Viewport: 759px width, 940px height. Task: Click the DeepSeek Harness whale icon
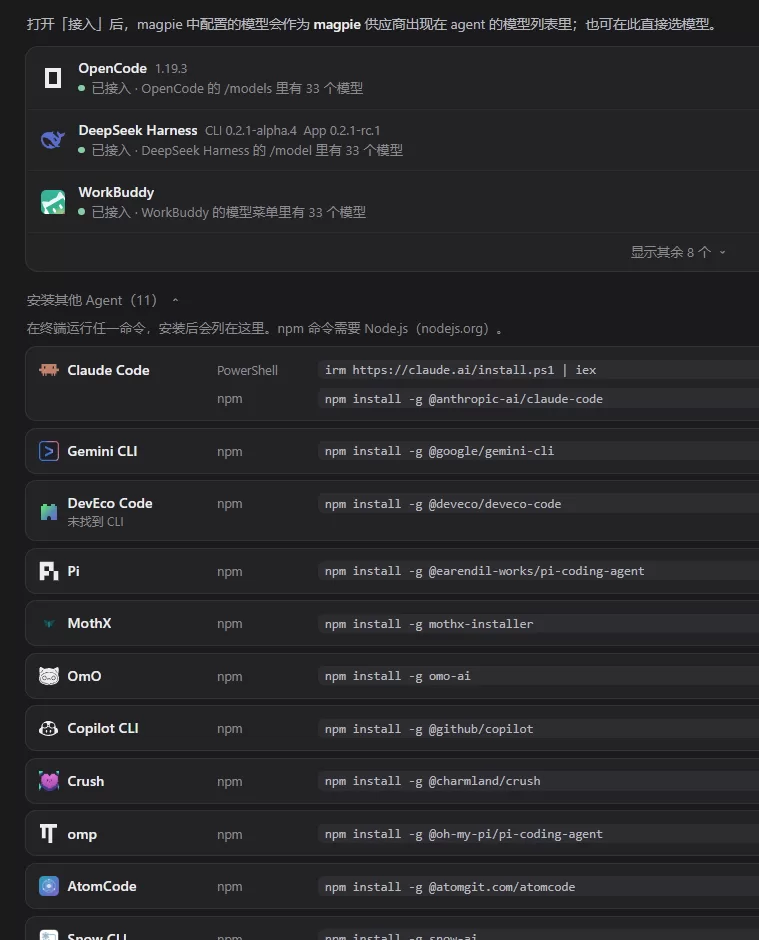[53, 140]
